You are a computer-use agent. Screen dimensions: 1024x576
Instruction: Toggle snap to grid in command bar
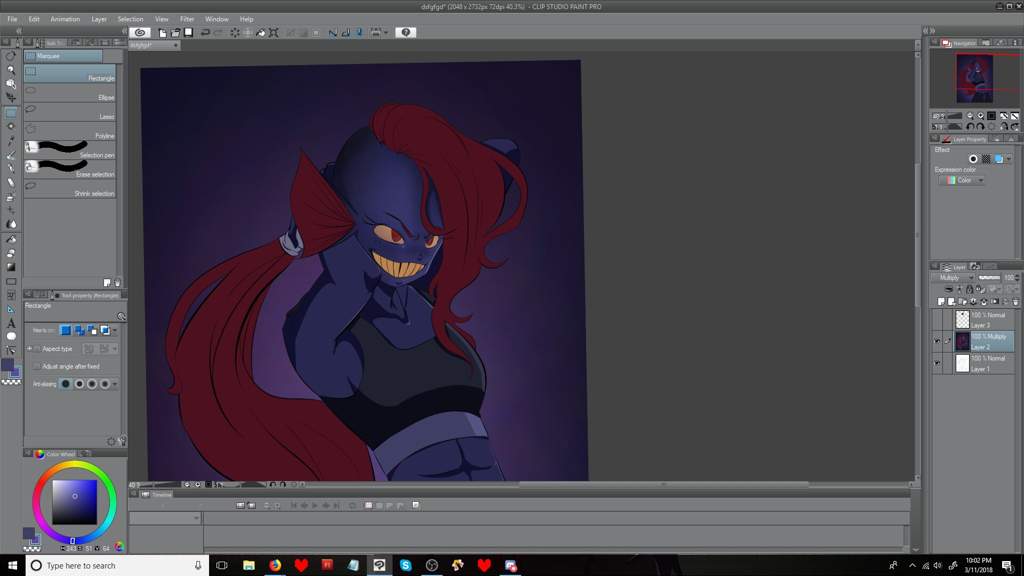click(359, 32)
